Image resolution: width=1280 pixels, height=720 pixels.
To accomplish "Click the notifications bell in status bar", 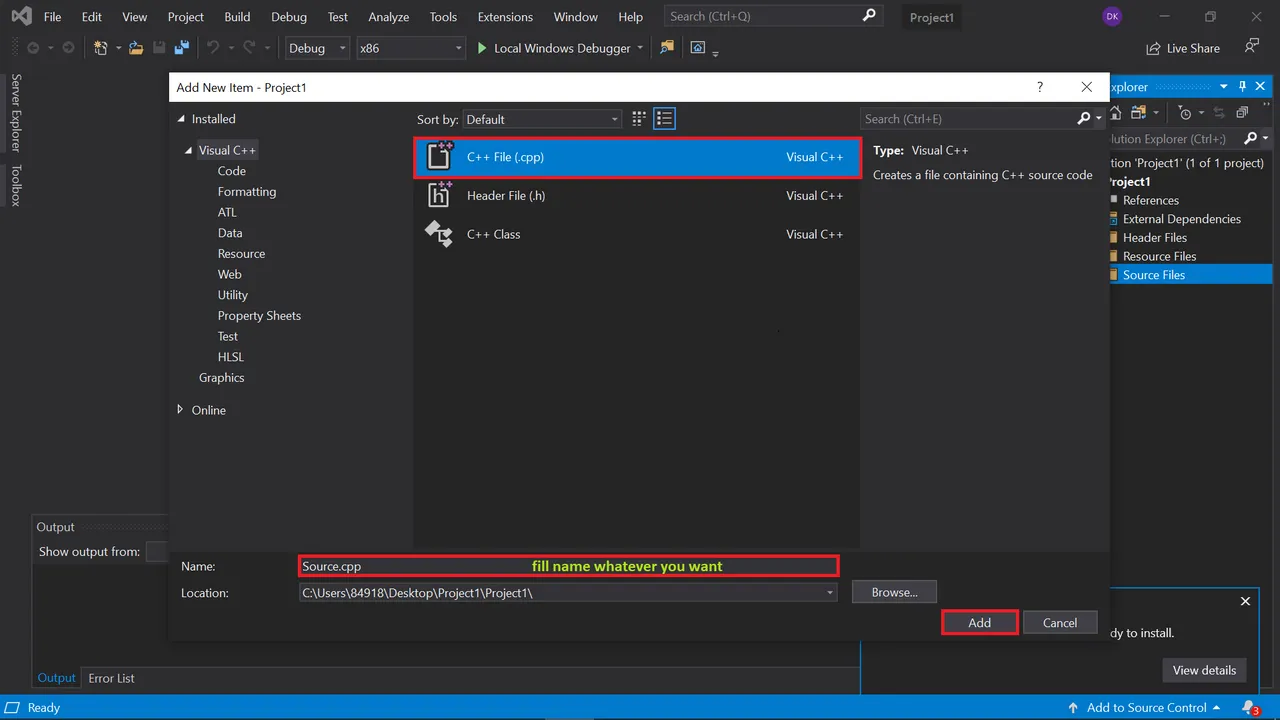I will pos(1249,707).
